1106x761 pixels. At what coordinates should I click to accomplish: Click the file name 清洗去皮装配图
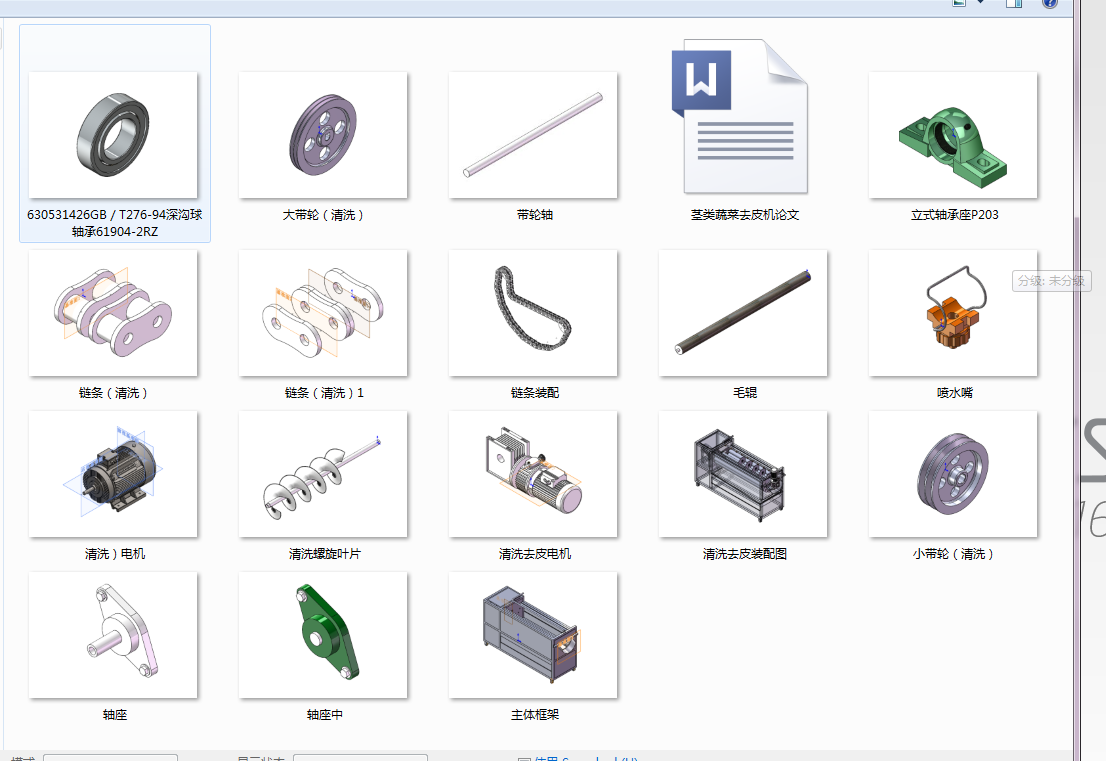(745, 554)
